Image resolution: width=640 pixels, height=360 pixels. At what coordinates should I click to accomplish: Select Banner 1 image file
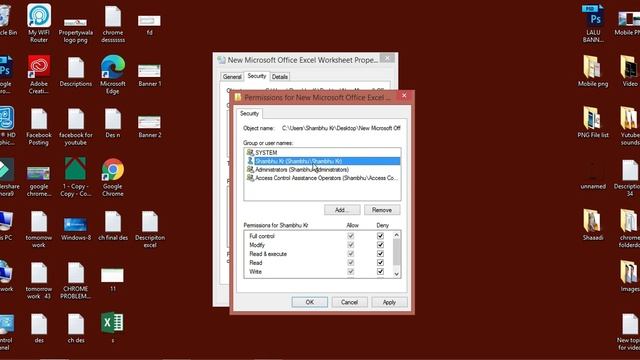tap(149, 76)
